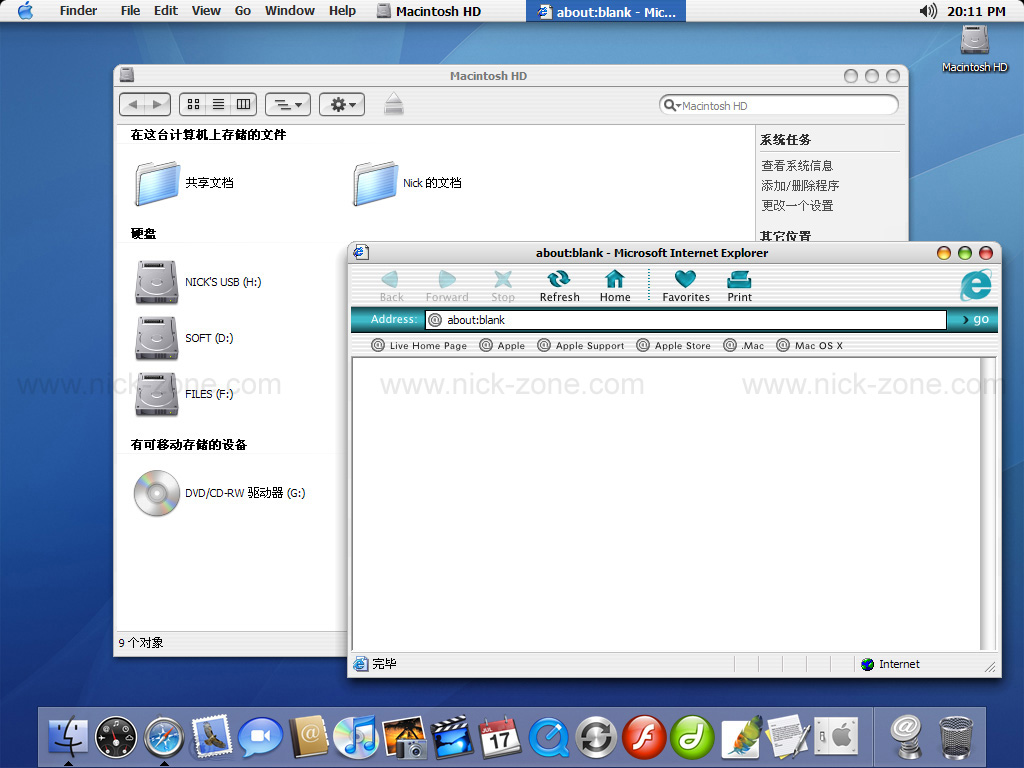Click go button beside address bar
This screenshot has height=768, width=1024.
976,319
